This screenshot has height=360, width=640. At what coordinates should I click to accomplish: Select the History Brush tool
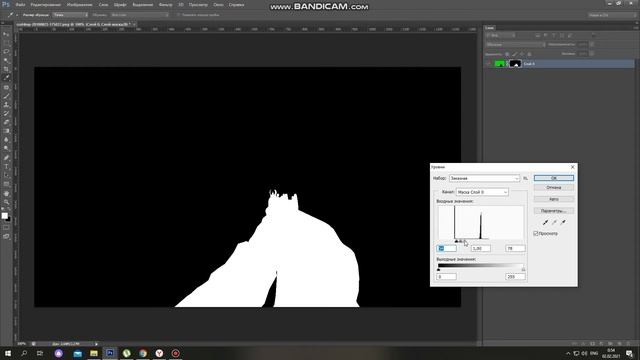(x=6, y=113)
